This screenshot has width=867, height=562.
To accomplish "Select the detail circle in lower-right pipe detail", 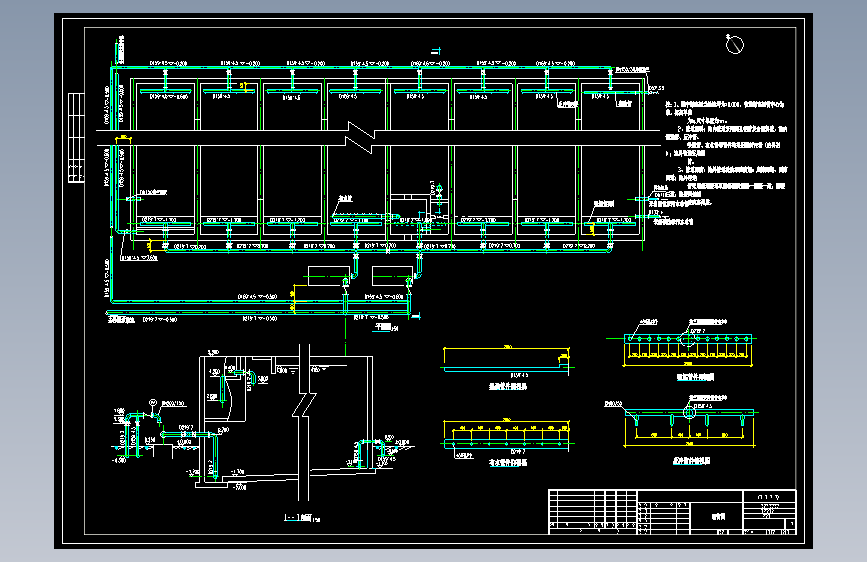I will tap(689, 412).
